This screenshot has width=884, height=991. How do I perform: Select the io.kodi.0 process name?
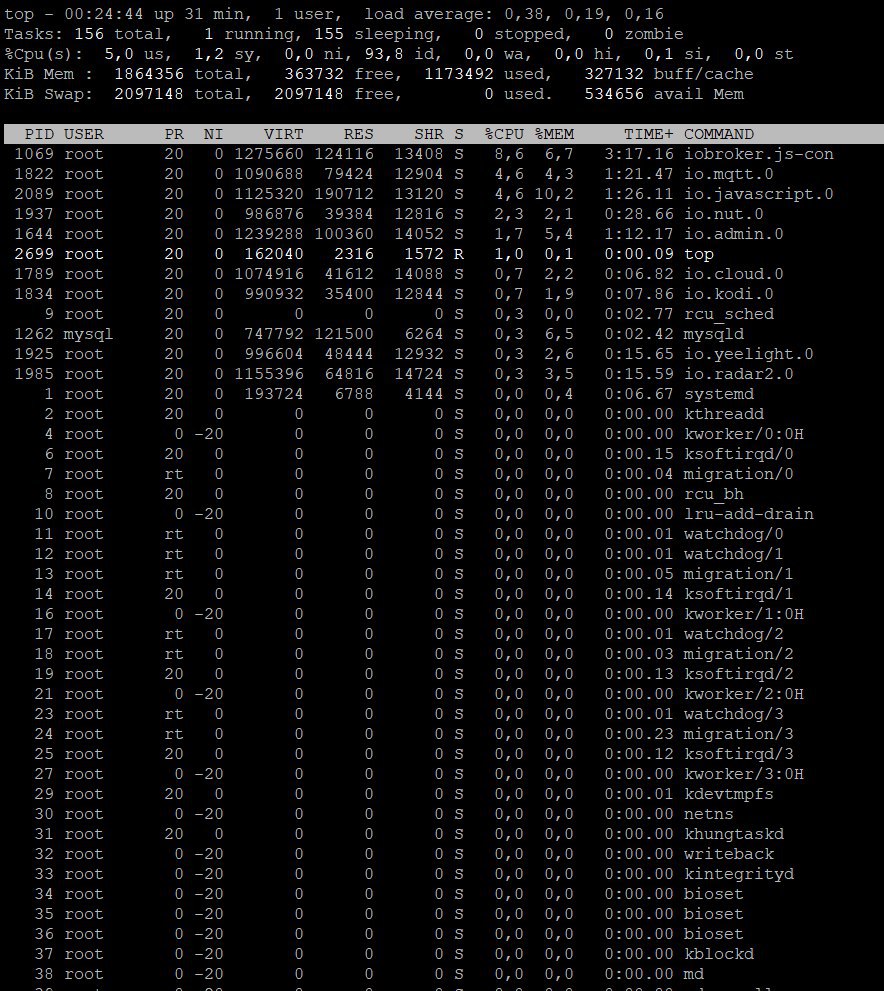pyautogui.click(x=729, y=294)
